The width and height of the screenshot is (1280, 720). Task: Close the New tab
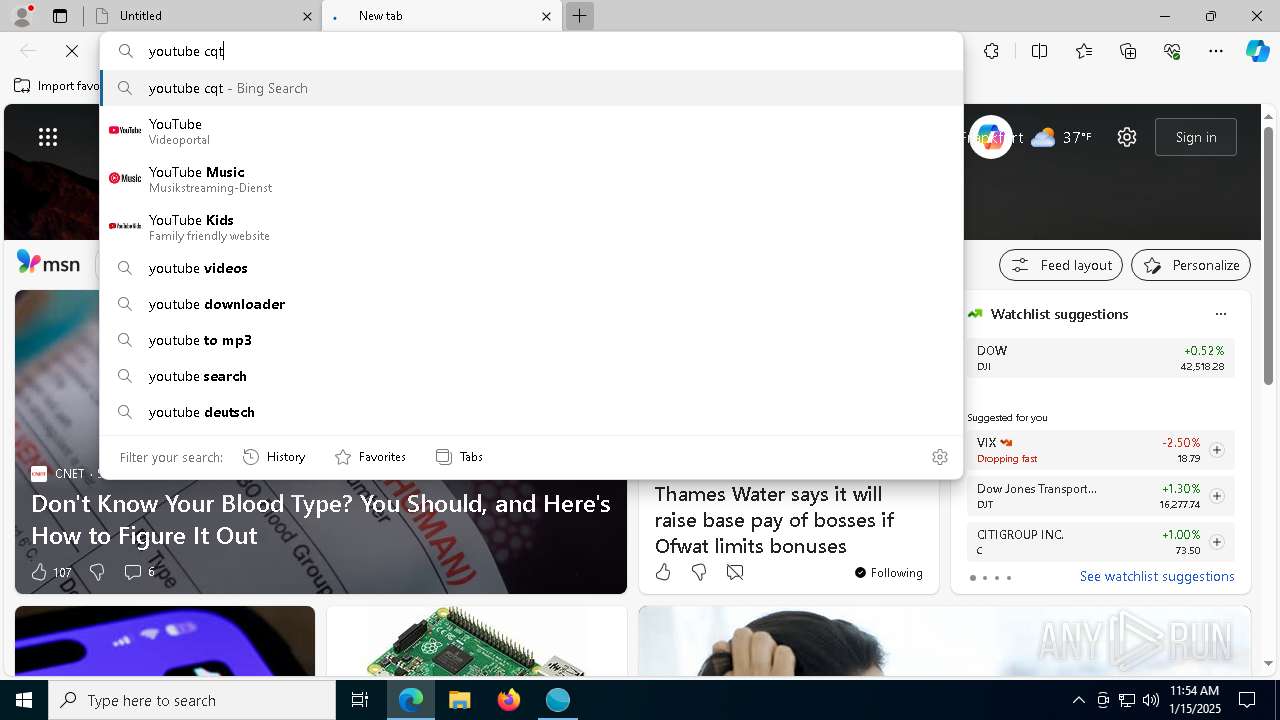tap(546, 16)
